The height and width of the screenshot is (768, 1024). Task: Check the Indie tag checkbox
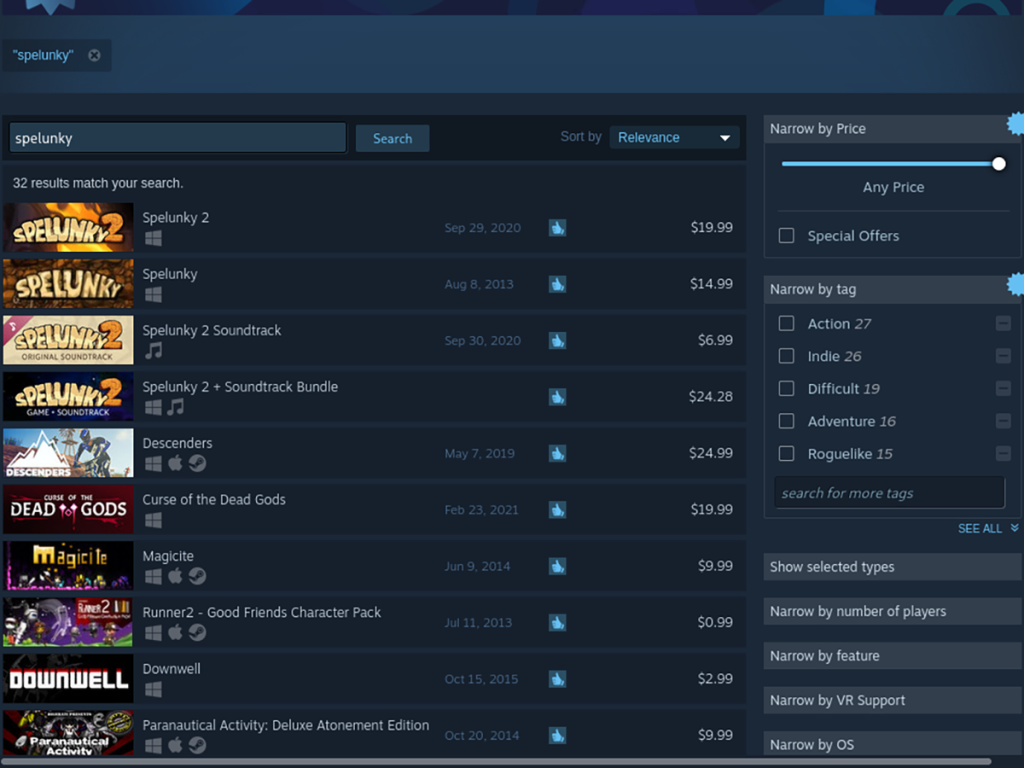pyautogui.click(x=786, y=355)
